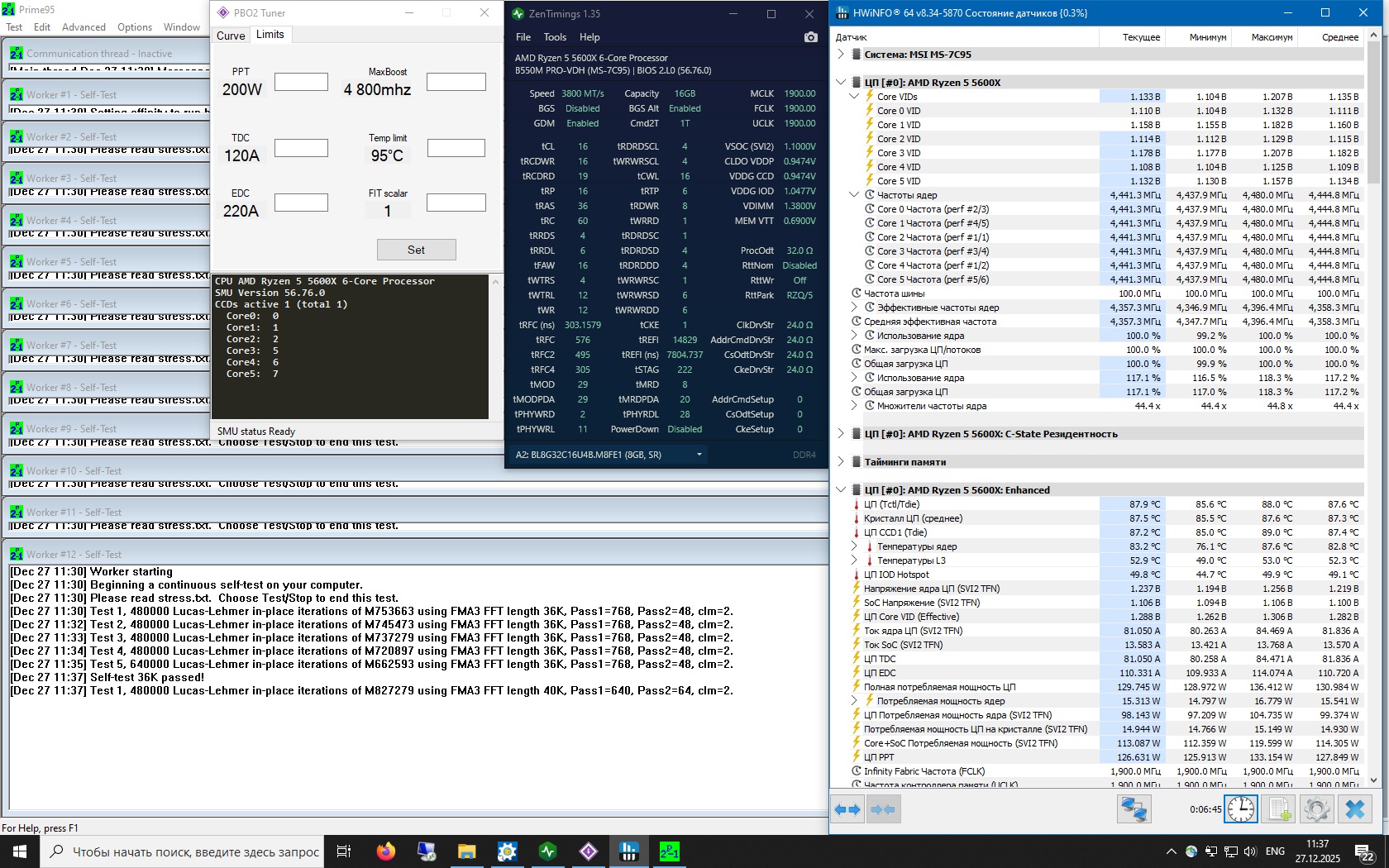This screenshot has height=868, width=1389.
Task: Expand the C-State Резидентность sensor group
Action: coord(841,434)
